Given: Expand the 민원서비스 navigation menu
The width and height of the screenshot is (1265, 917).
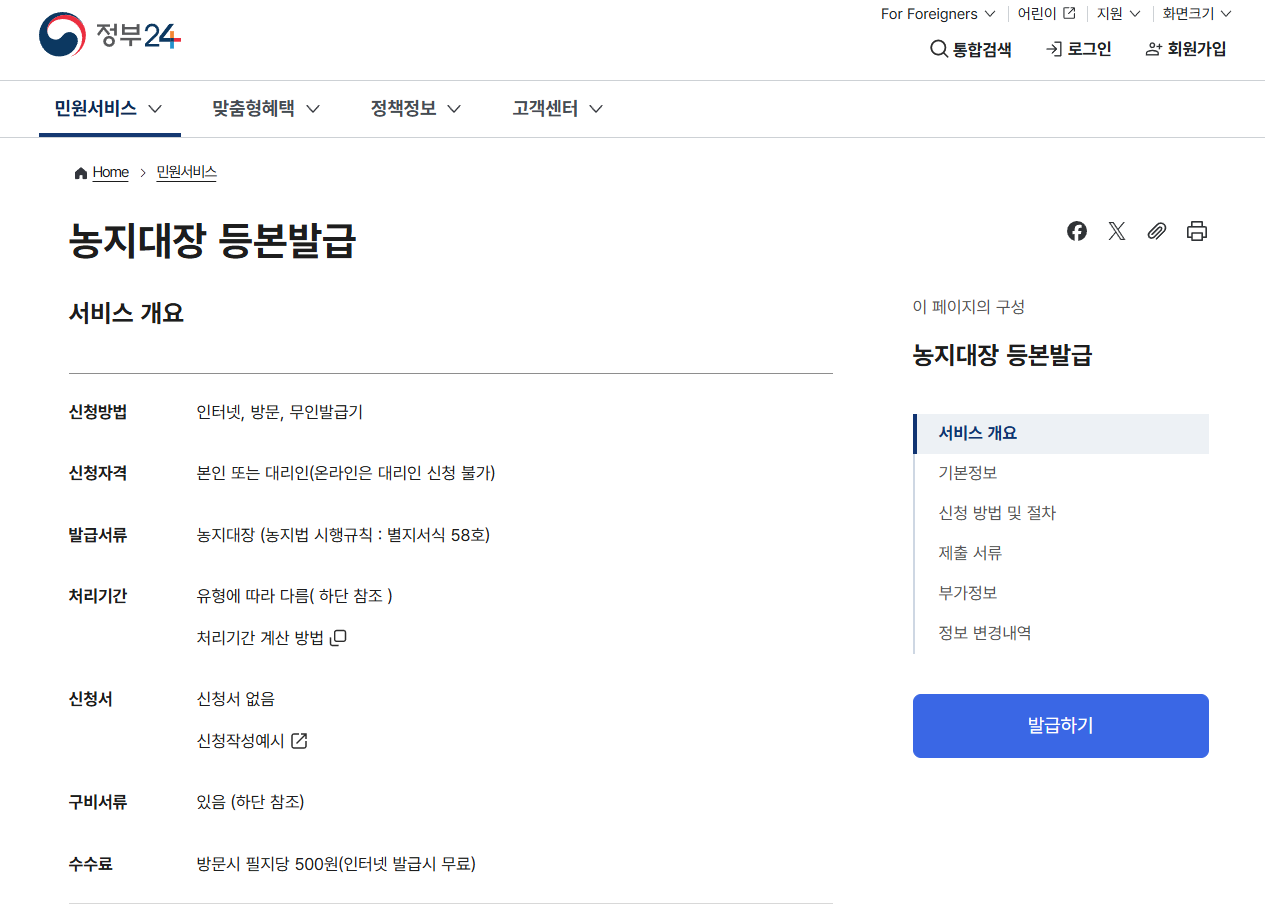Looking at the screenshot, I should coord(108,108).
